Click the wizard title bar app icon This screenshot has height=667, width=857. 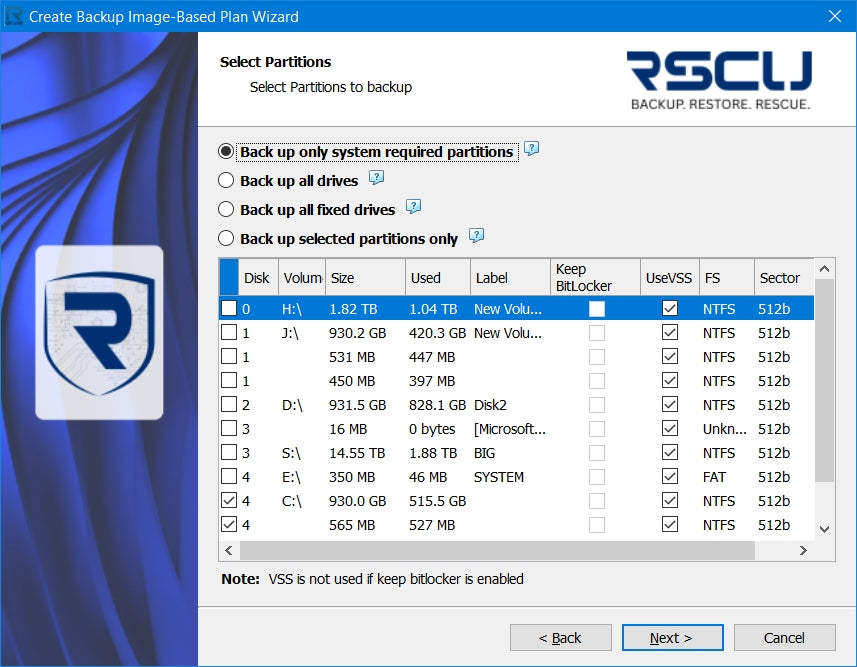coord(16,16)
